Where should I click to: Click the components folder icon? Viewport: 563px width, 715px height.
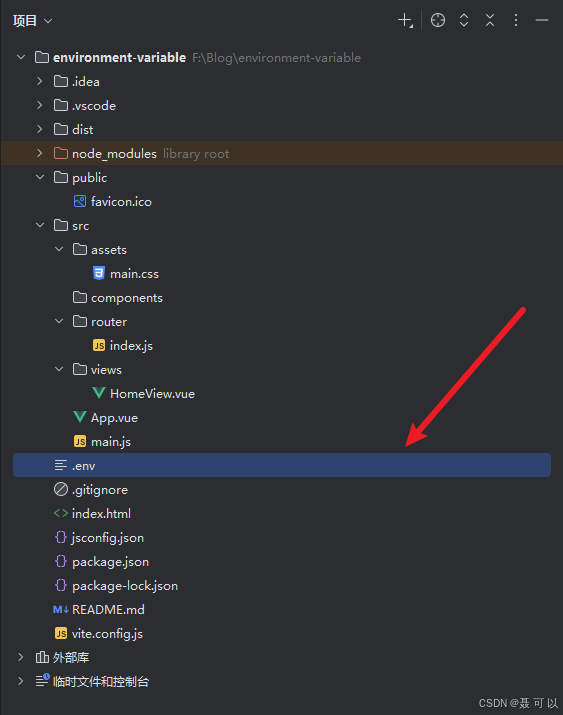[80, 297]
